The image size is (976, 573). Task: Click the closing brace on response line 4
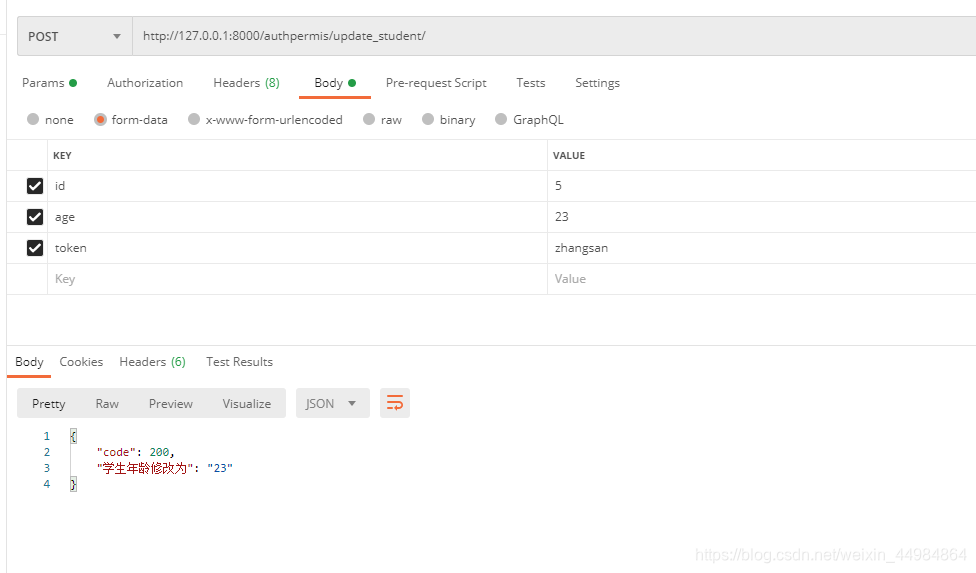[73, 484]
